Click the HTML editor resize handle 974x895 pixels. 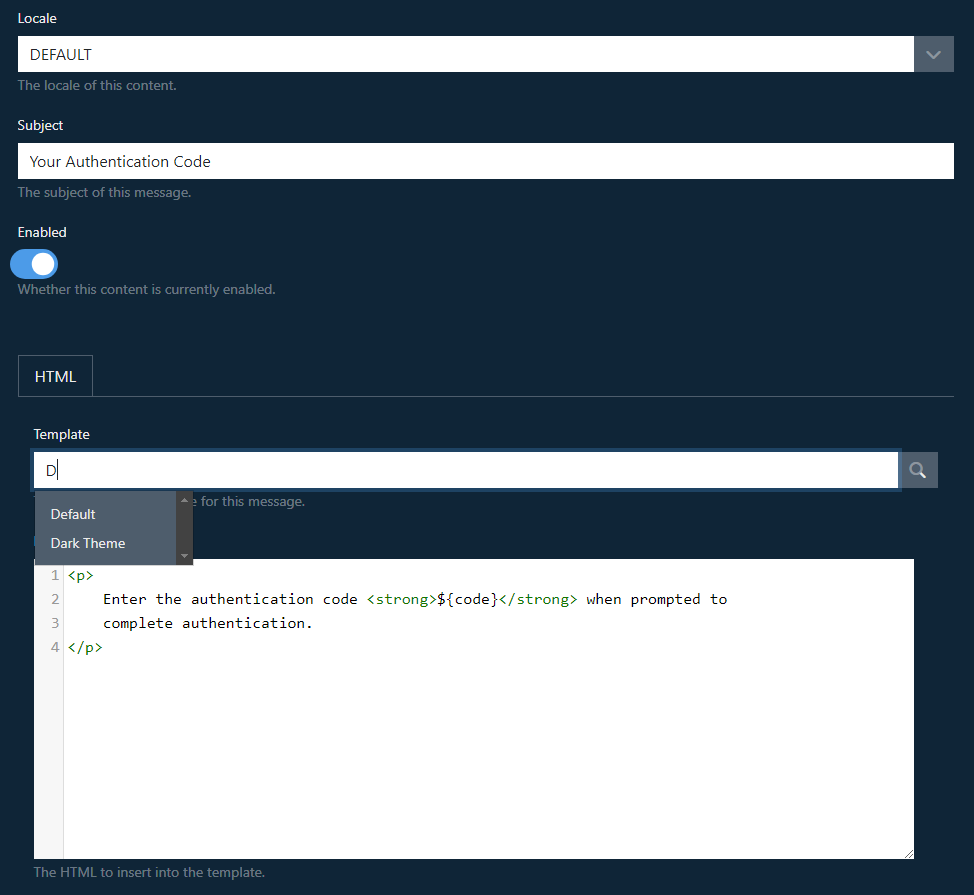pyautogui.click(x=907, y=852)
